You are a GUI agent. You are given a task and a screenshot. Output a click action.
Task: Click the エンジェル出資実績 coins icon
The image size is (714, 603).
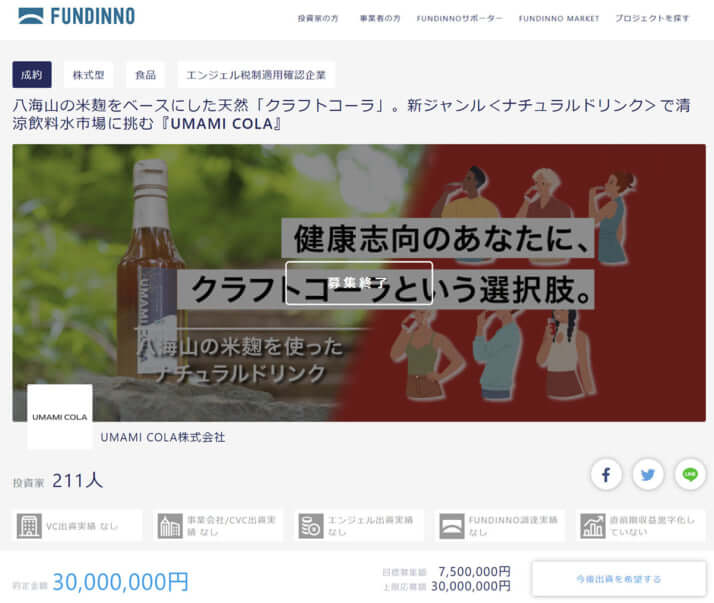point(311,526)
